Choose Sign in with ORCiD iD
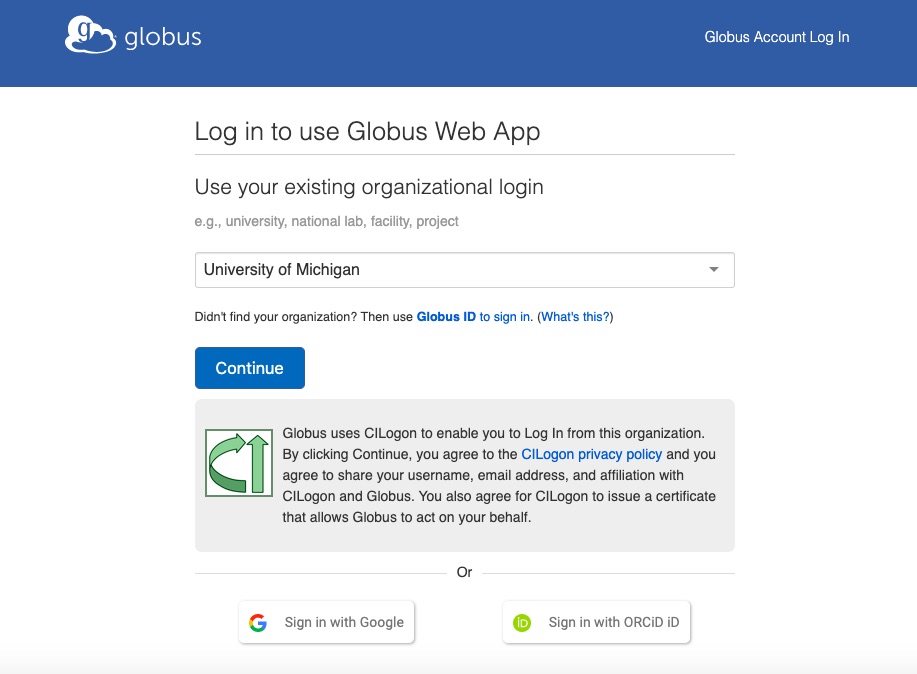Viewport: 917px width, 674px height. (596, 622)
